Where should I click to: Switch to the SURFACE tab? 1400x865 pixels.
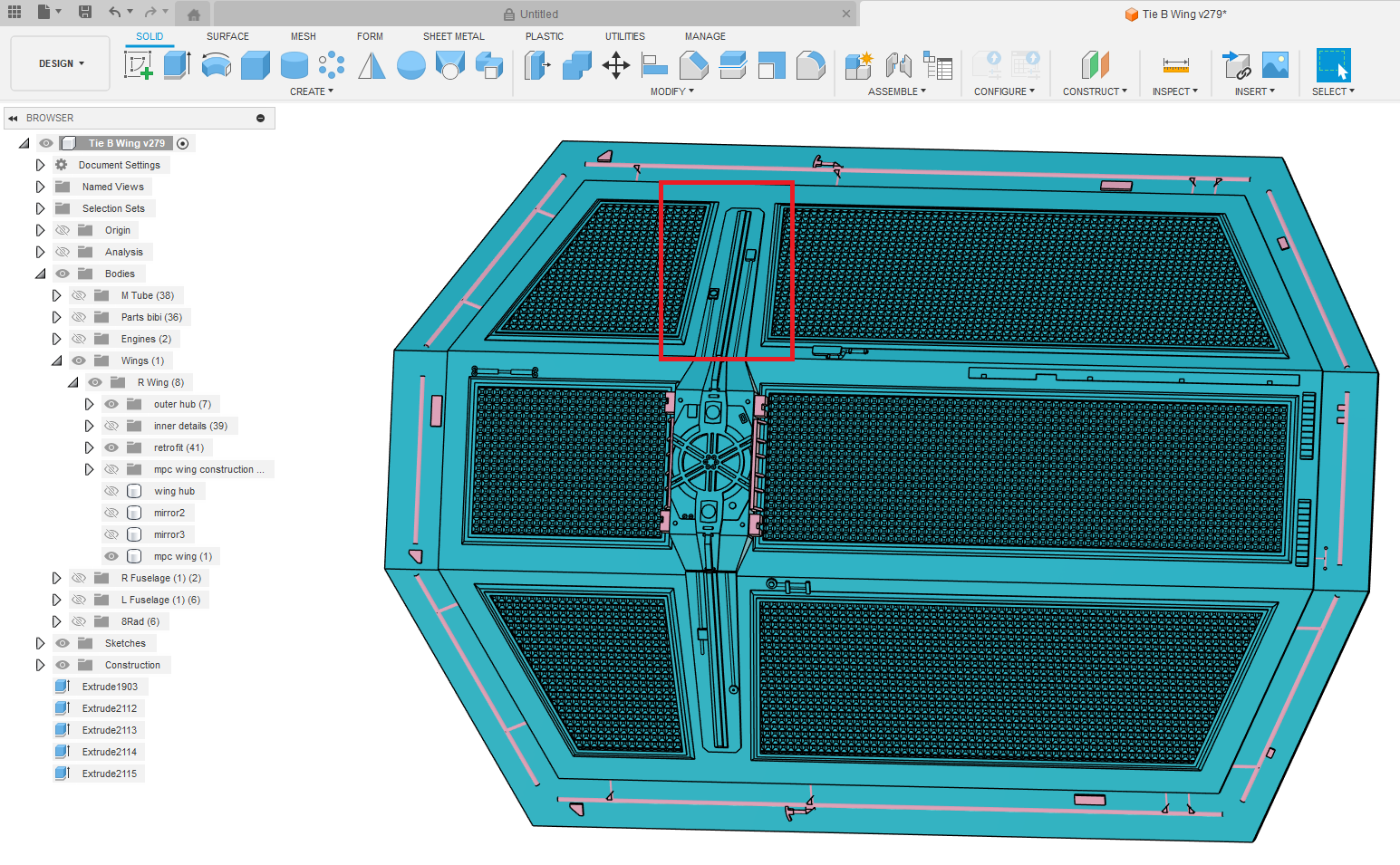tap(227, 36)
